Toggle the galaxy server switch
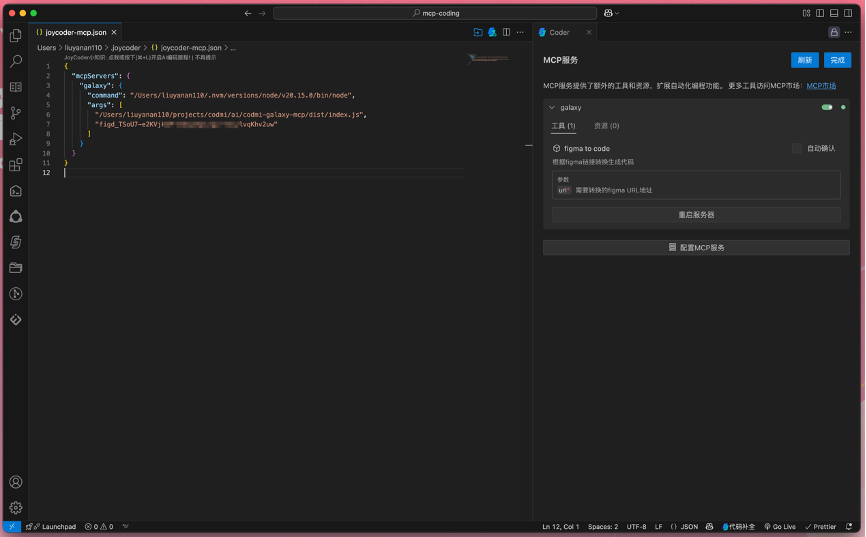Viewport: 866px width, 537px height. [827, 108]
